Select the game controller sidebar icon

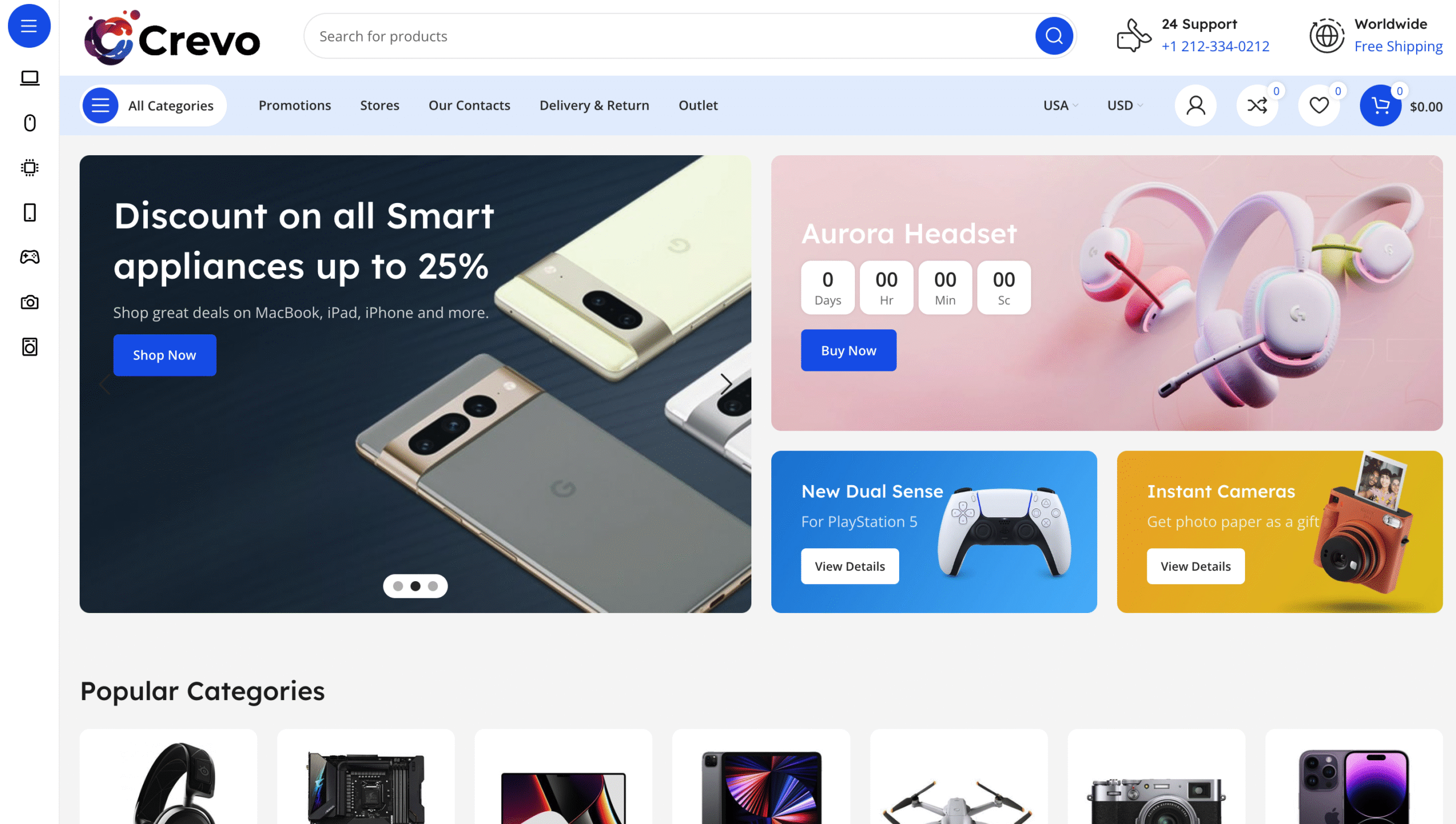click(x=30, y=257)
